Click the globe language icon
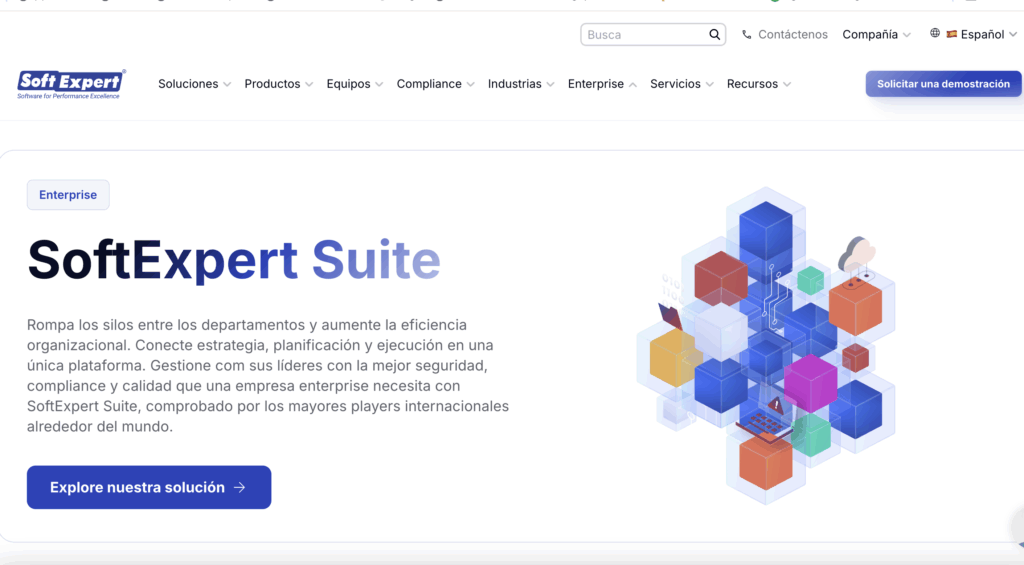Screen dimensions: 1024x565 coord(935,33)
